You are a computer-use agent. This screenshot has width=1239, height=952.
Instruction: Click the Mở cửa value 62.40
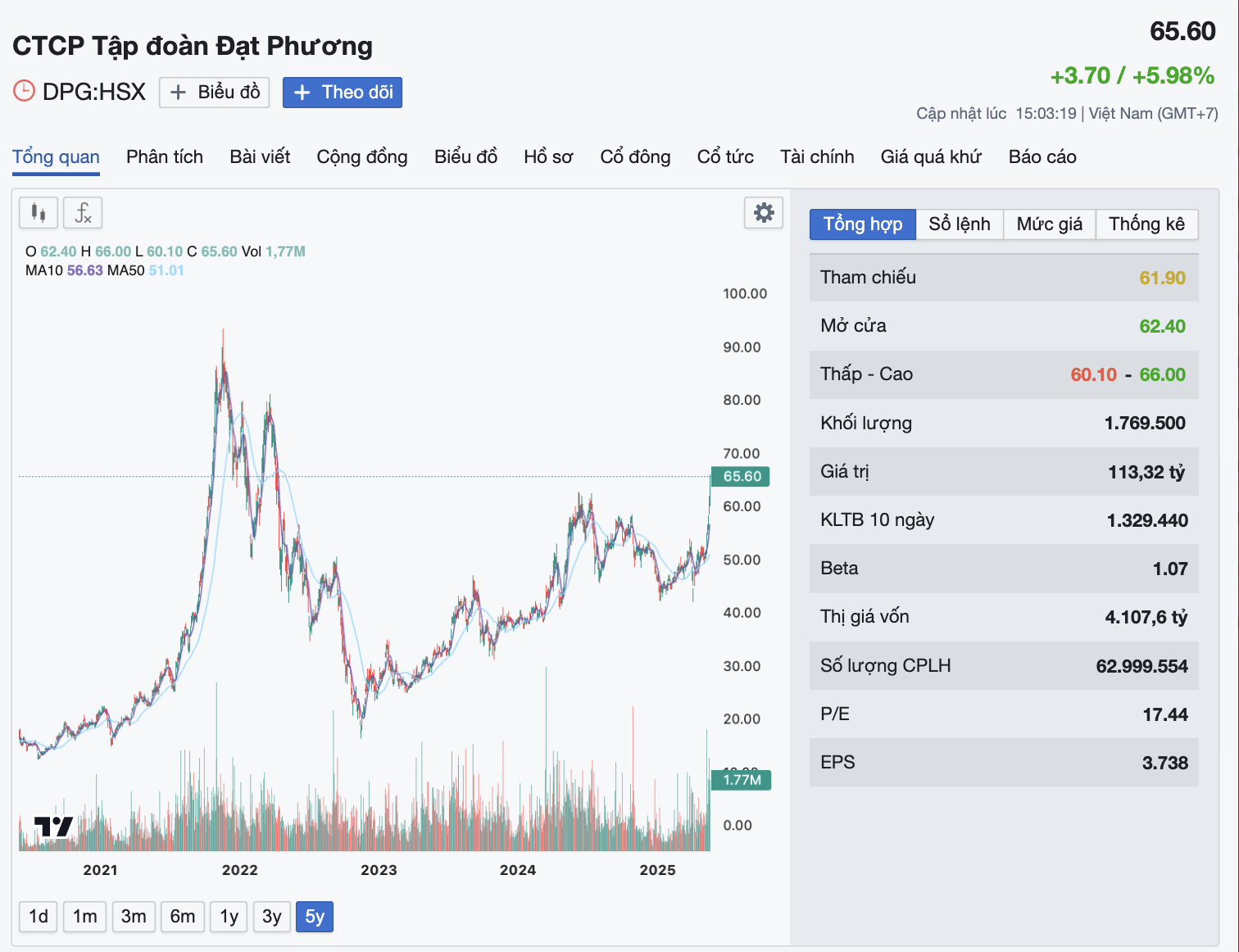(1162, 326)
